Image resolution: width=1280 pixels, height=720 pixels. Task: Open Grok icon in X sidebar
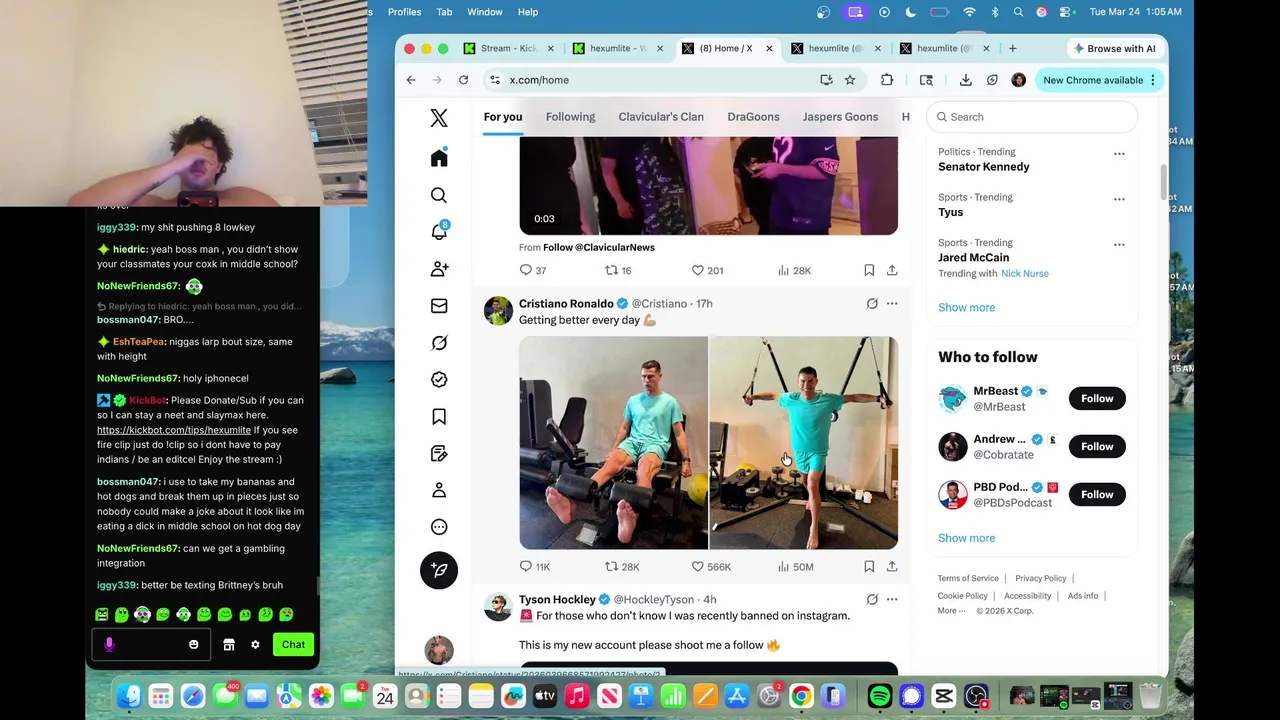coord(439,343)
